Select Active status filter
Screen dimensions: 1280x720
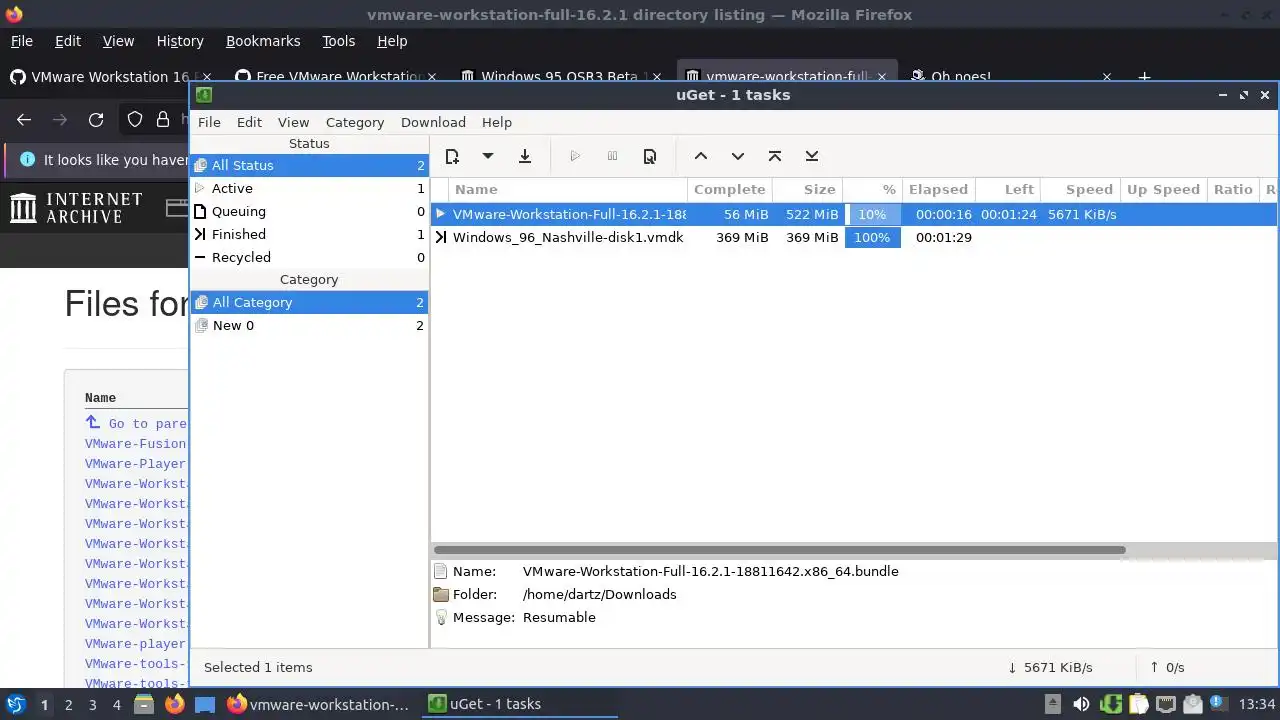(x=309, y=188)
